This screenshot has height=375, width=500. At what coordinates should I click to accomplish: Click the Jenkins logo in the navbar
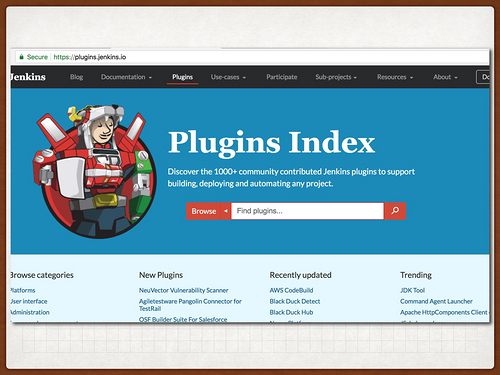point(28,77)
